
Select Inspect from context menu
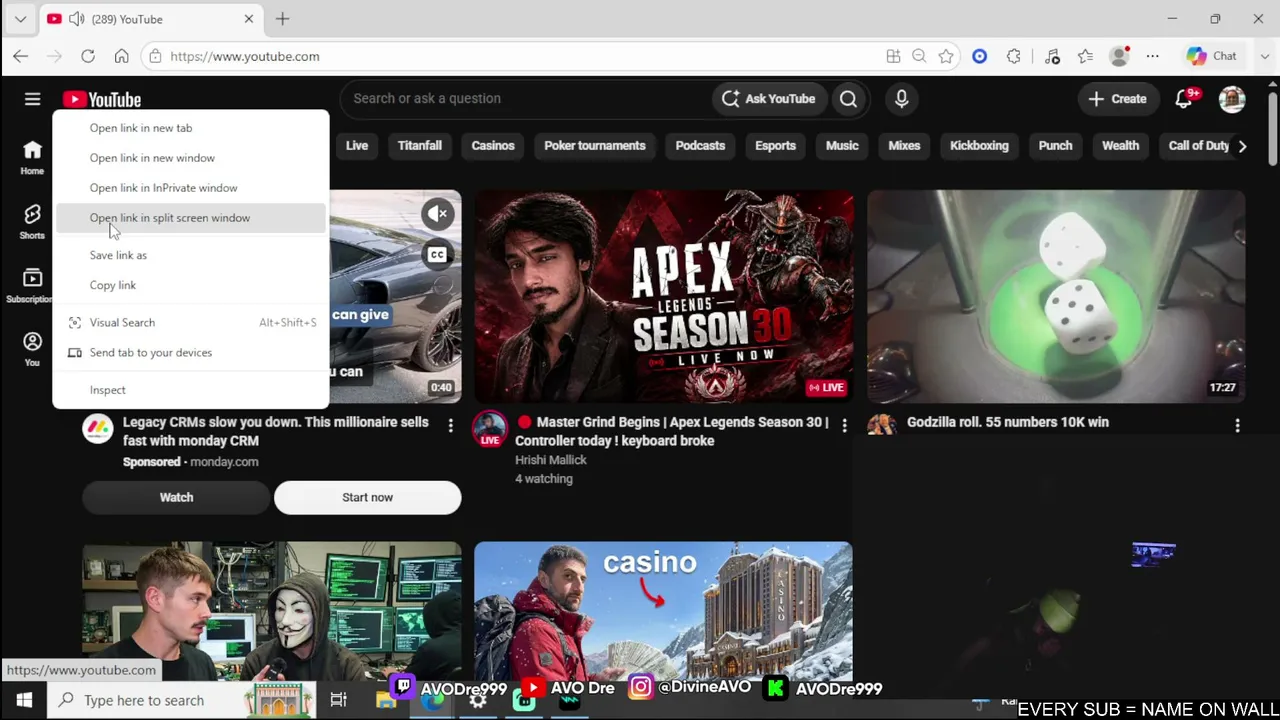click(190, 390)
